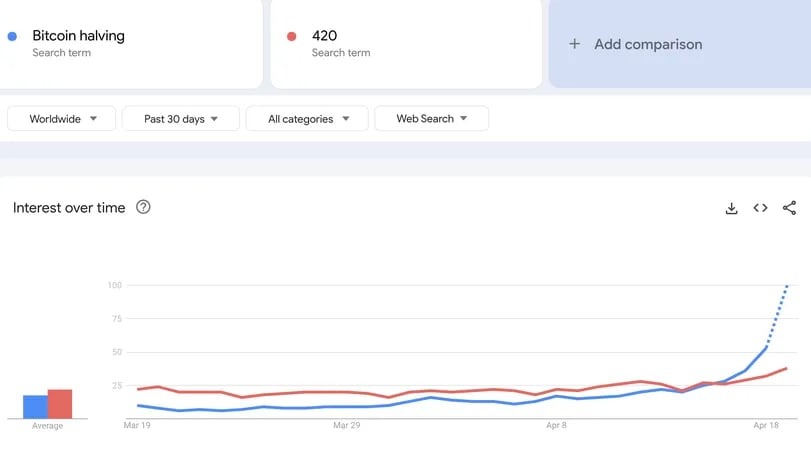Click the Apr 18 axis label
Screen dimensions: 811x474
(x=766, y=425)
